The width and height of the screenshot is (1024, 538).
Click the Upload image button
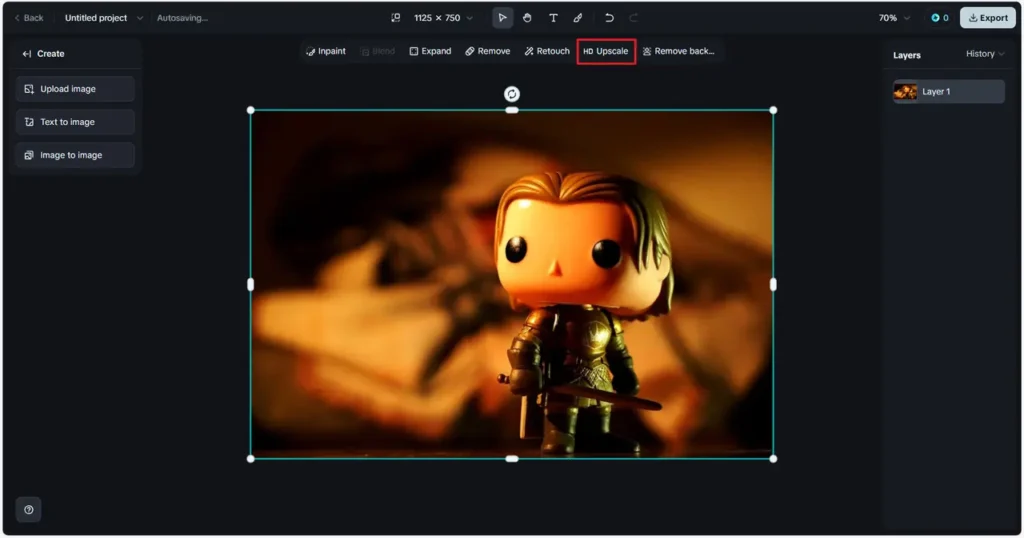click(75, 89)
